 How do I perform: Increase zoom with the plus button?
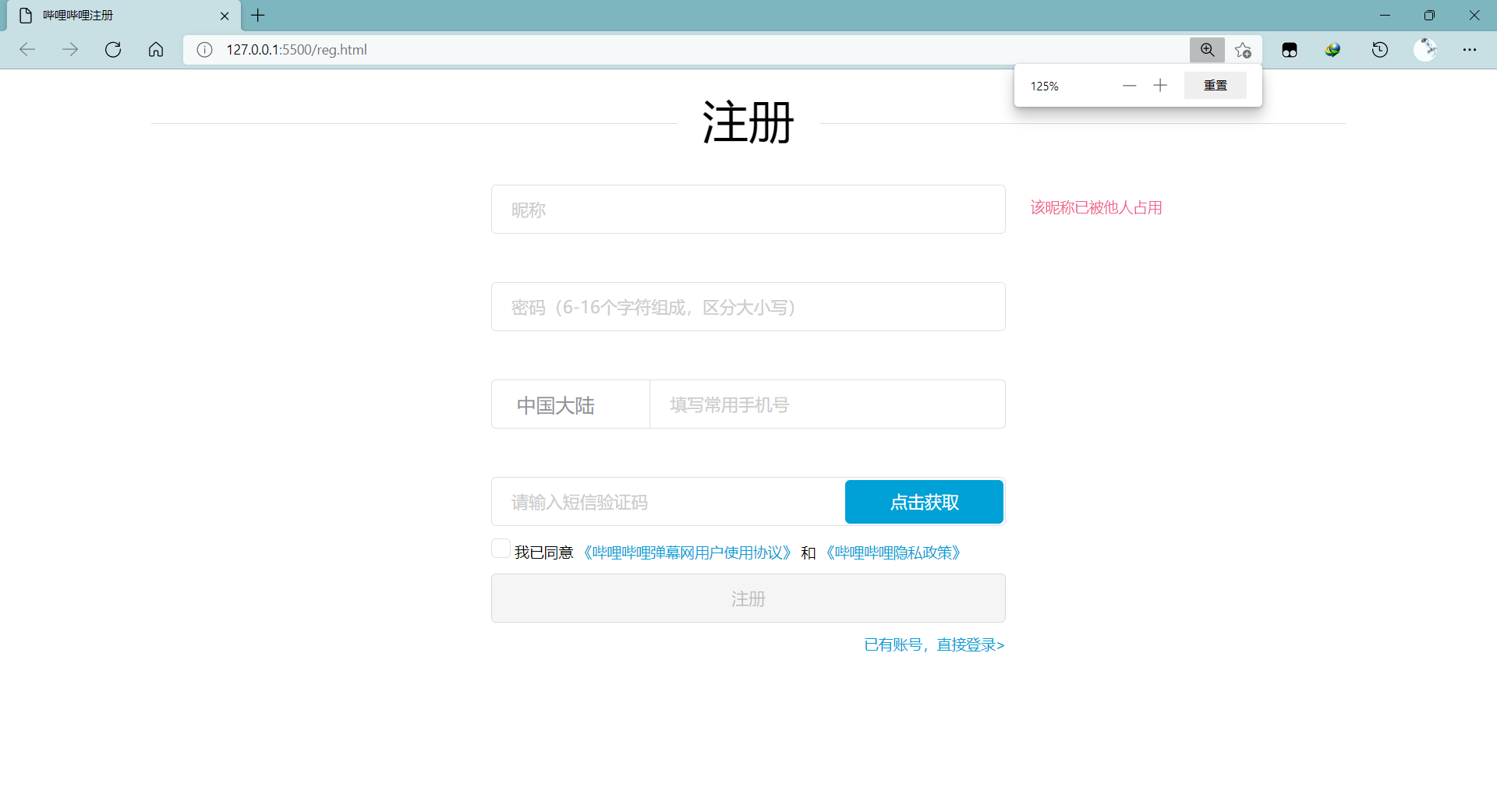pyautogui.click(x=1160, y=86)
